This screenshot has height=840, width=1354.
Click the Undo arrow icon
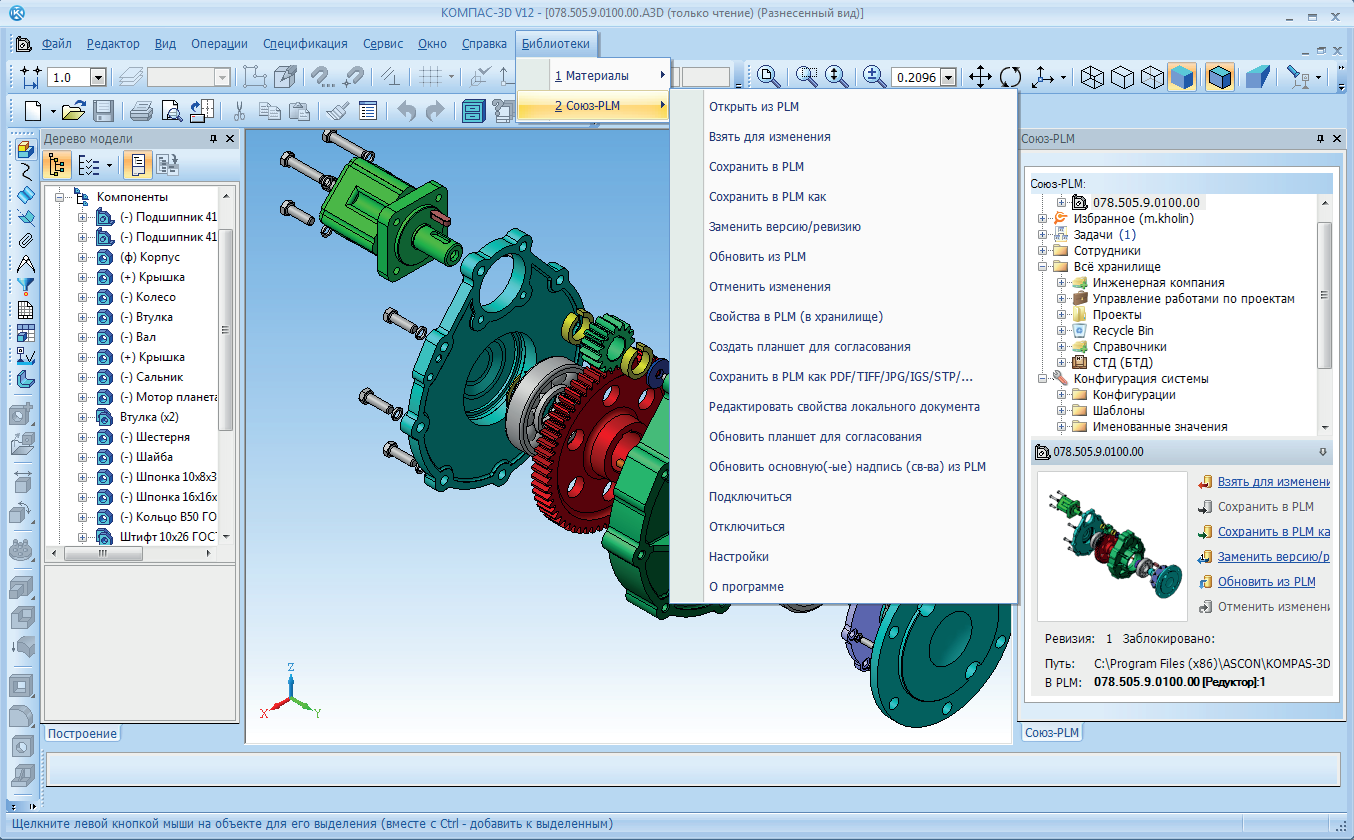tap(406, 111)
